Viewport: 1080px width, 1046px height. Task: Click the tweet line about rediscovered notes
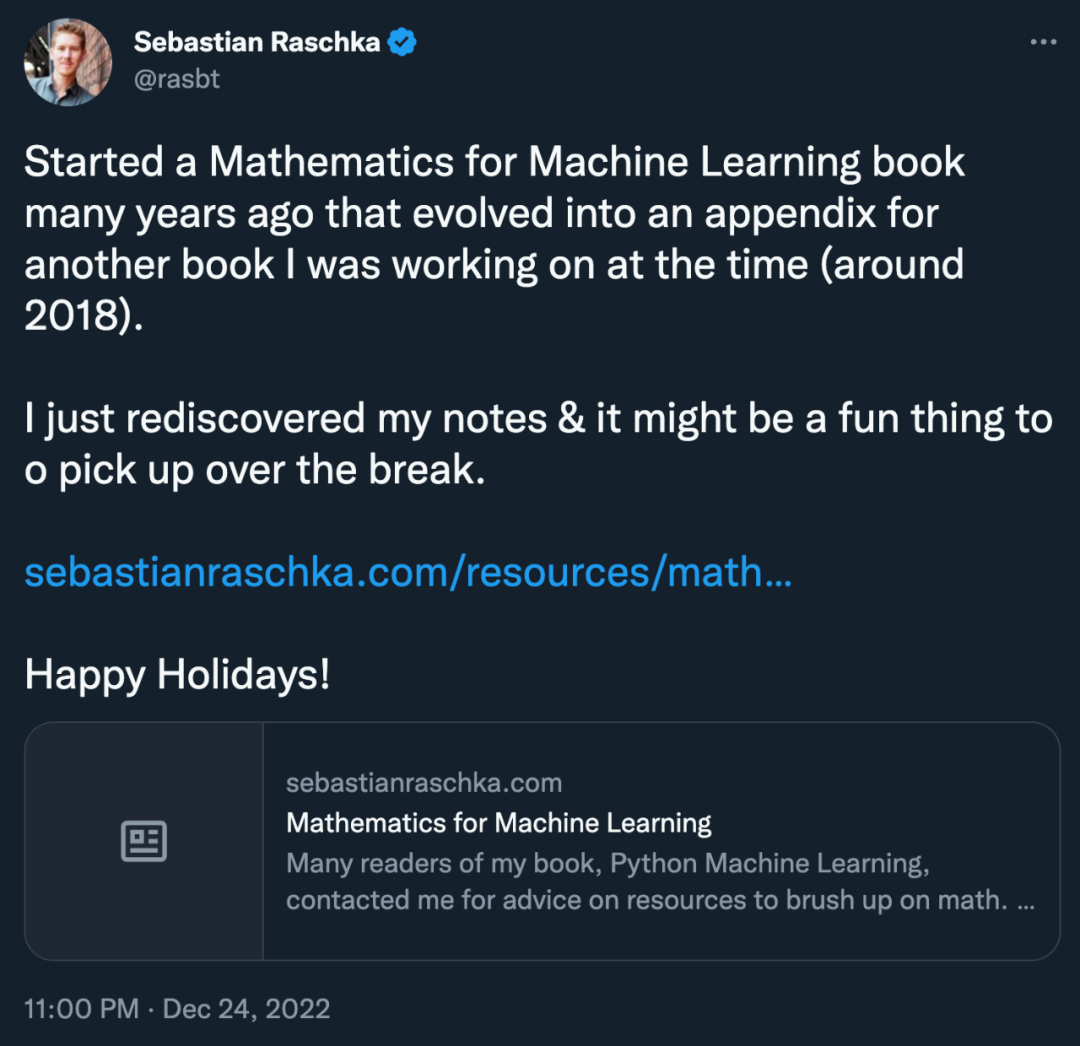coord(539,419)
